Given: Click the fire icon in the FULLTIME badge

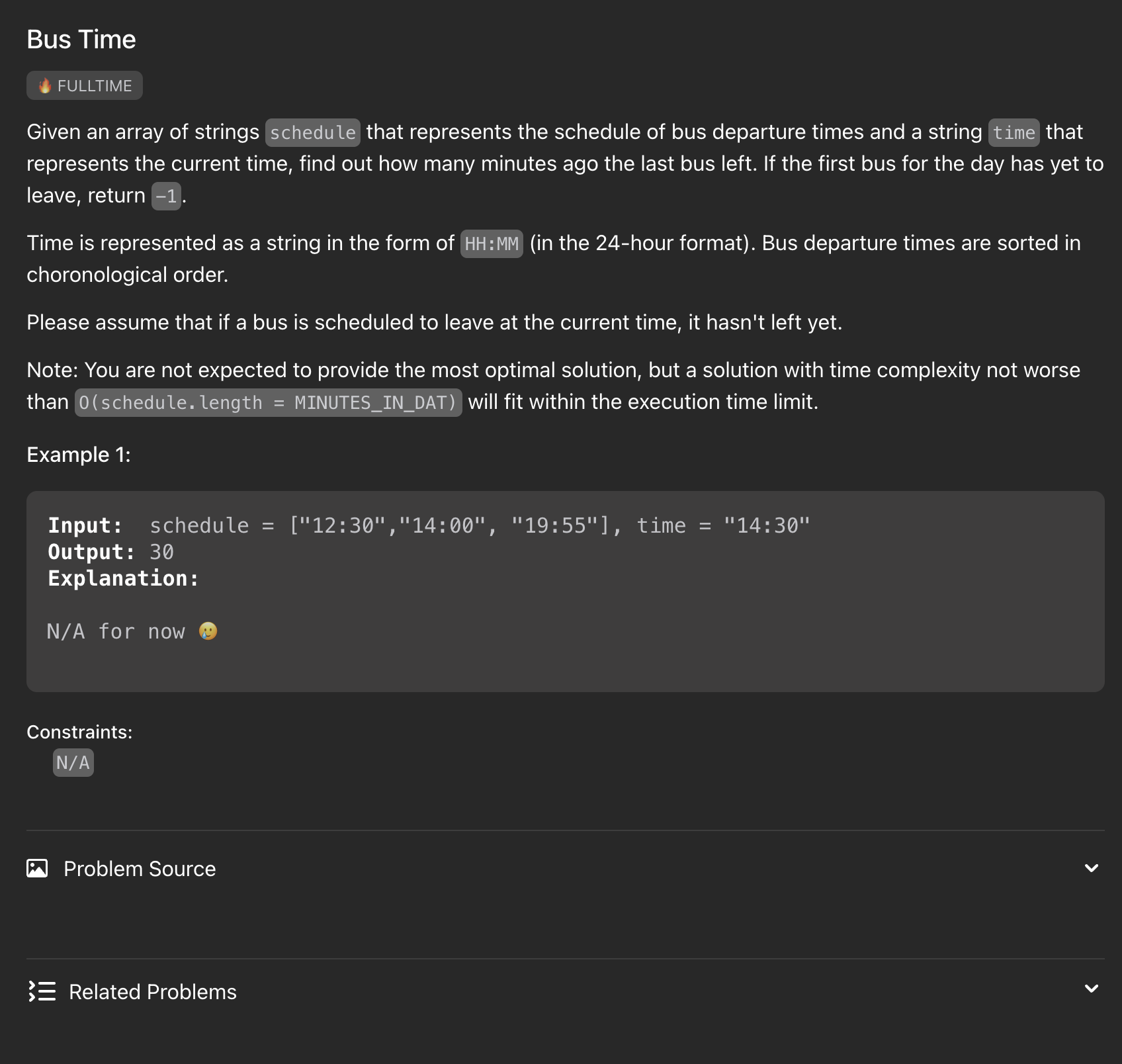Looking at the screenshot, I should pos(45,85).
